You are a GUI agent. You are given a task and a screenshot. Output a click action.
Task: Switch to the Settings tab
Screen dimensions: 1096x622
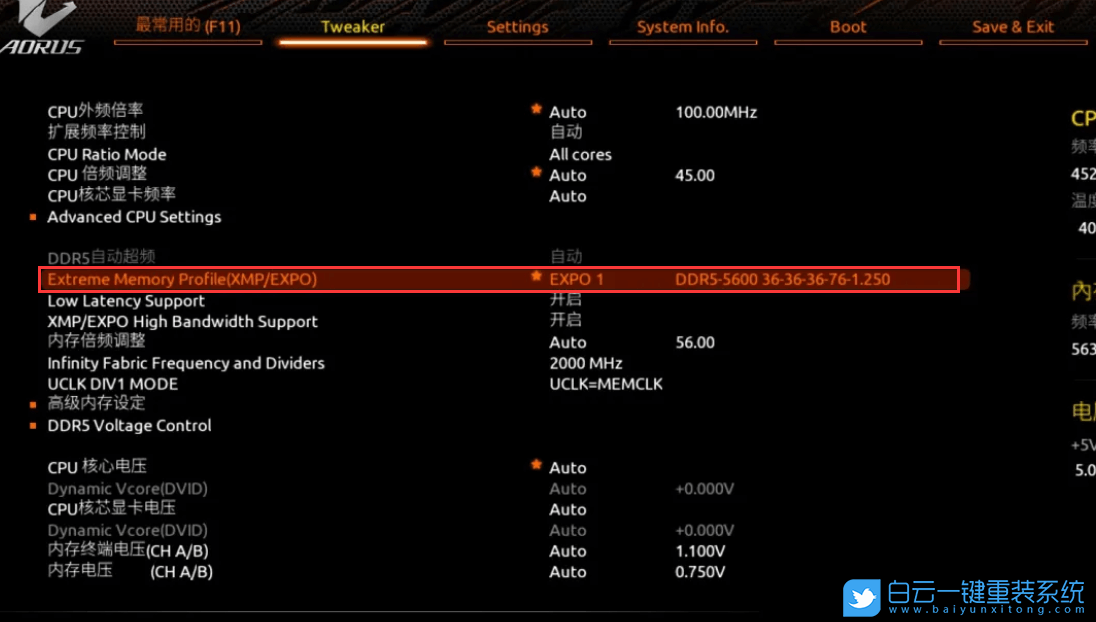pos(517,27)
